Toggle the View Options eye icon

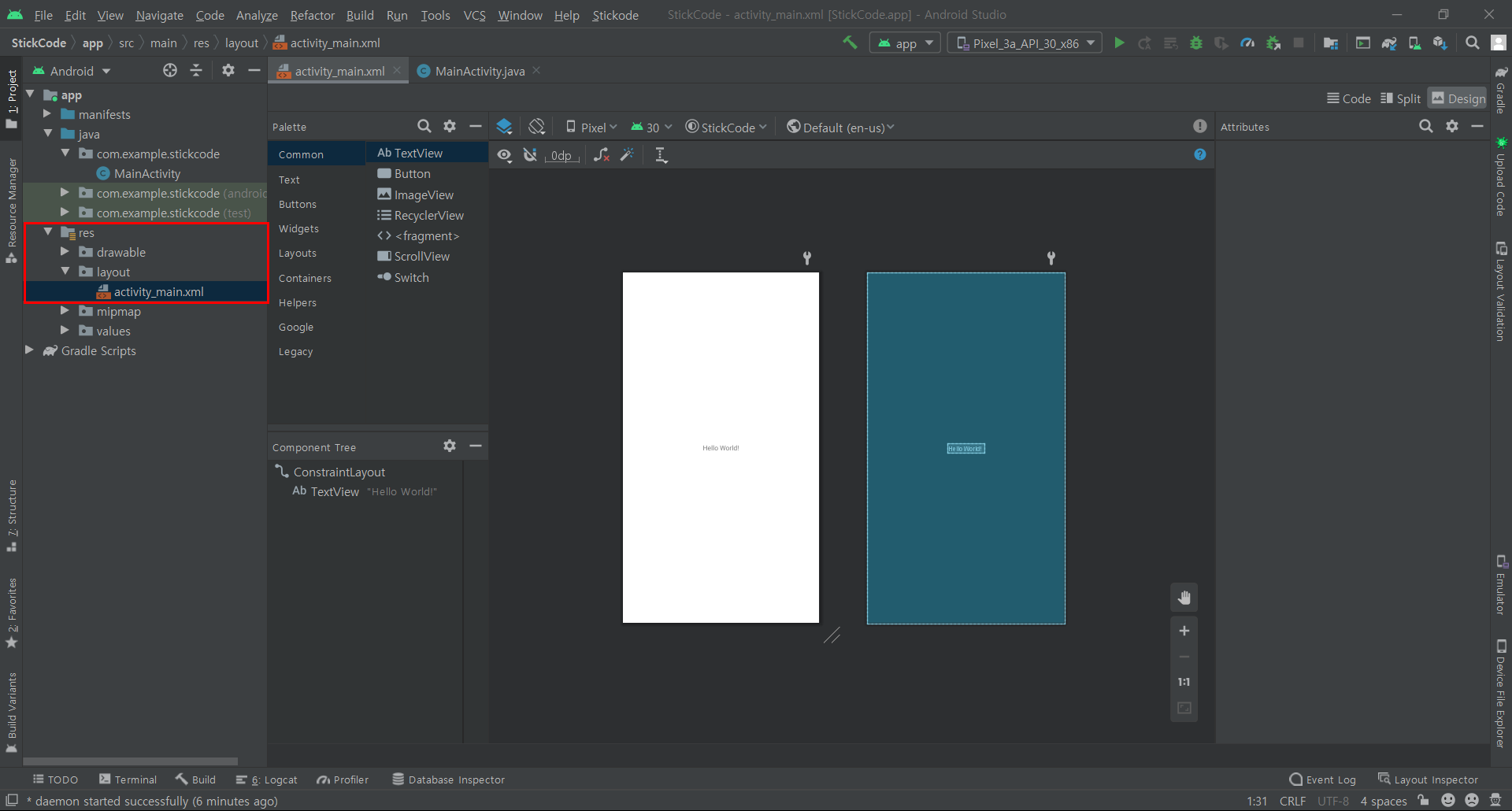(505, 155)
